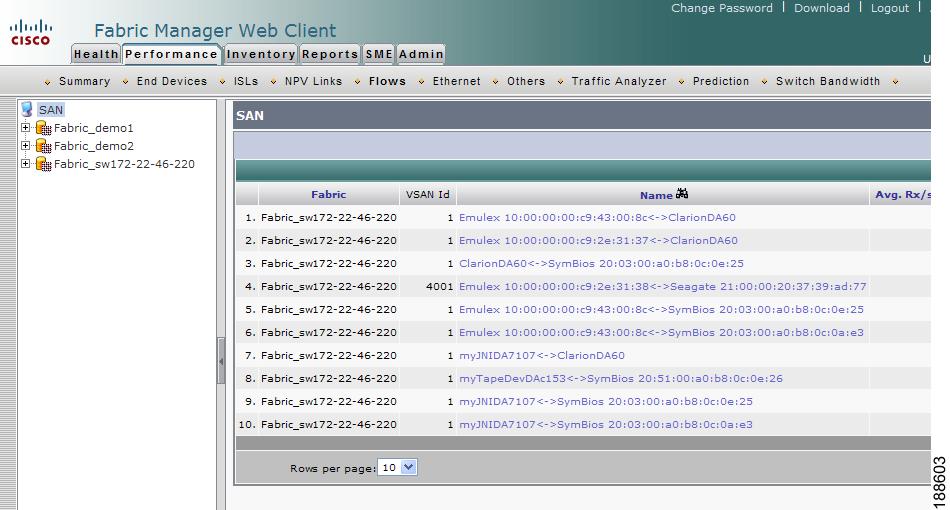Click the binoculars filter icon next to Name

point(682,194)
